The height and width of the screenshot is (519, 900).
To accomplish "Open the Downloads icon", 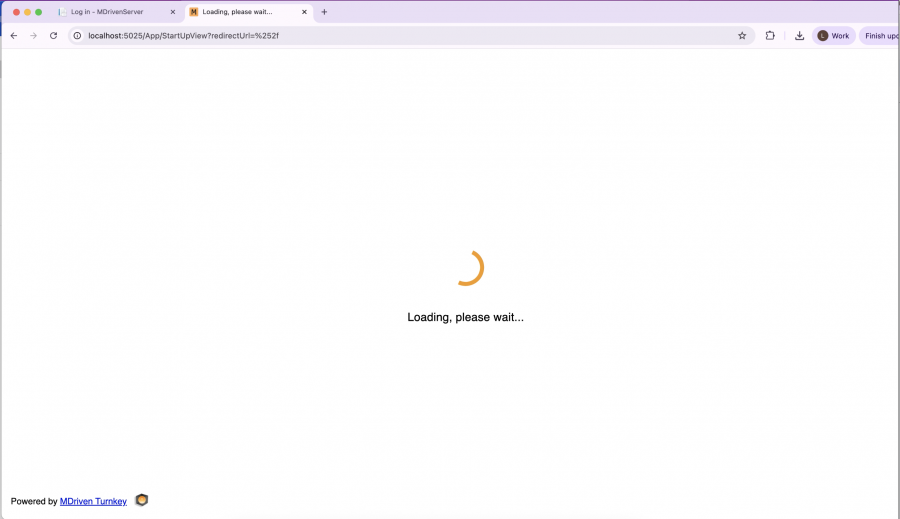I will (x=799, y=36).
